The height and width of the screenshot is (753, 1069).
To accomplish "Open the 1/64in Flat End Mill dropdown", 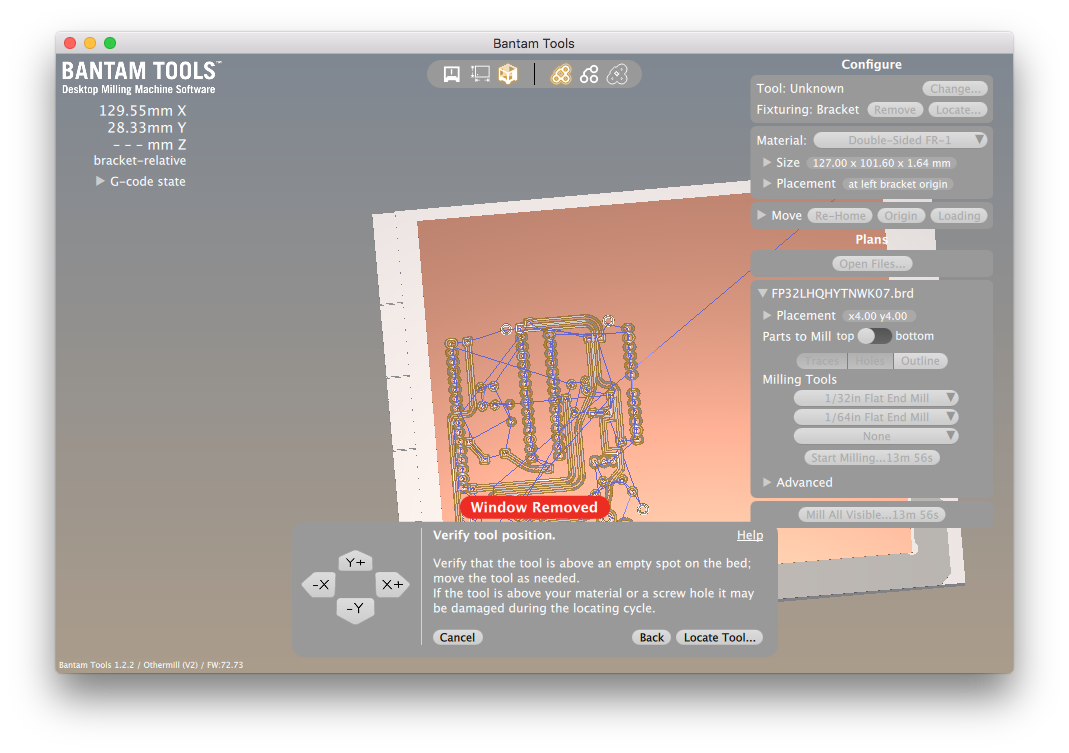I will 876,417.
